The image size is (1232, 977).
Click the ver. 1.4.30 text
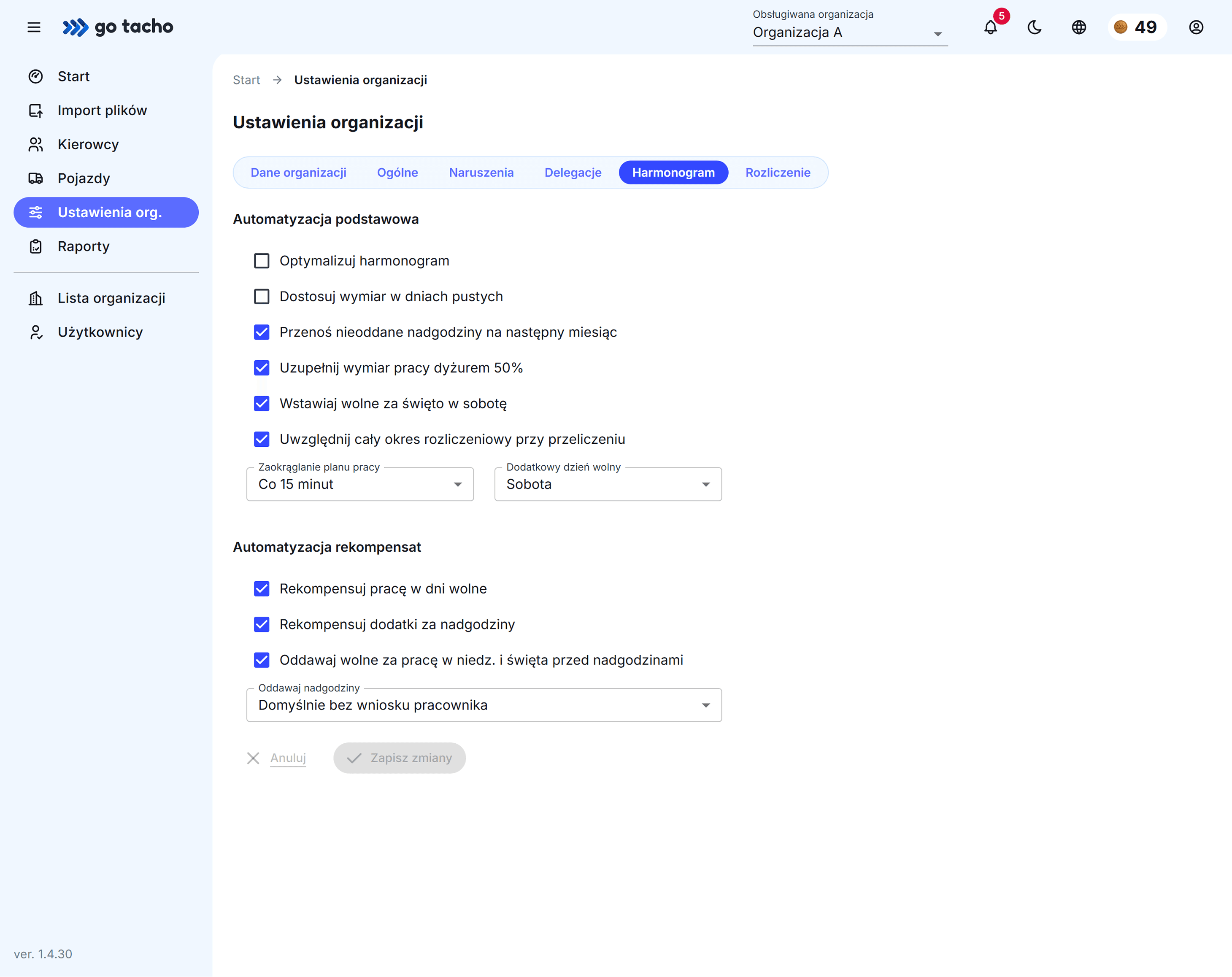click(43, 954)
